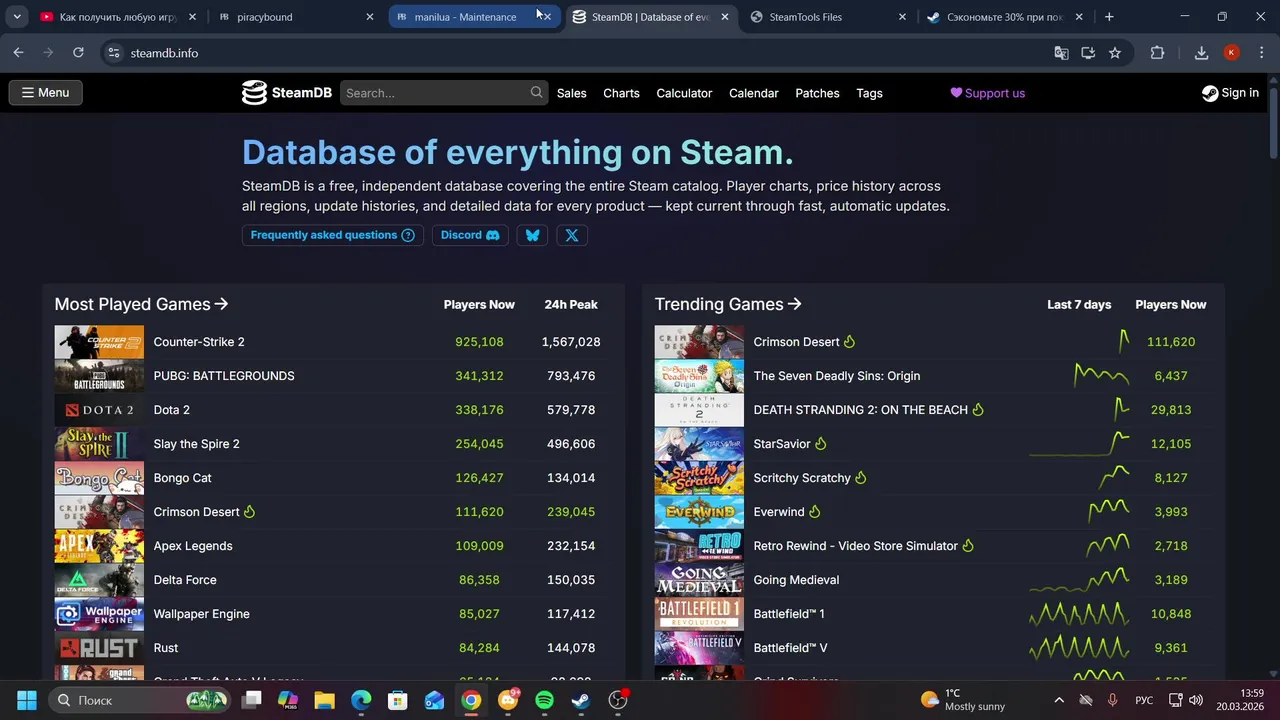Screen dimensions: 1280x720
Task: Open The Seven Deadly Sins: Origin
Action: [836, 376]
